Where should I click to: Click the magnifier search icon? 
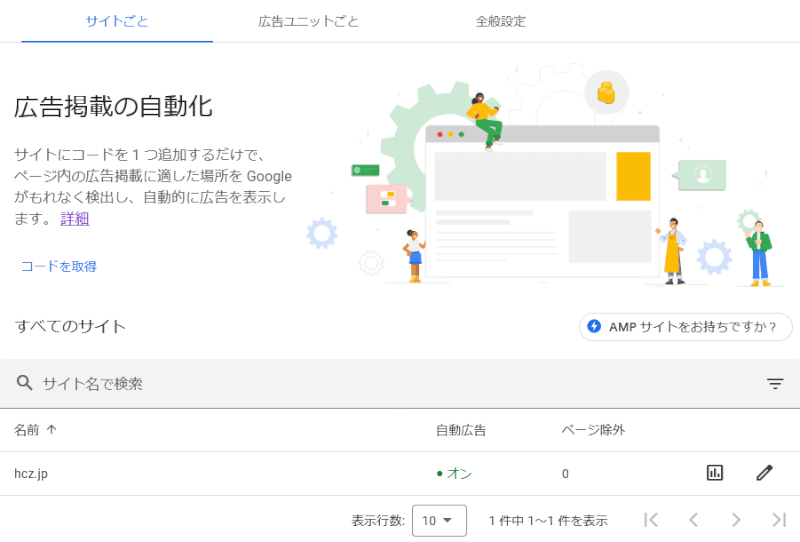[24, 383]
